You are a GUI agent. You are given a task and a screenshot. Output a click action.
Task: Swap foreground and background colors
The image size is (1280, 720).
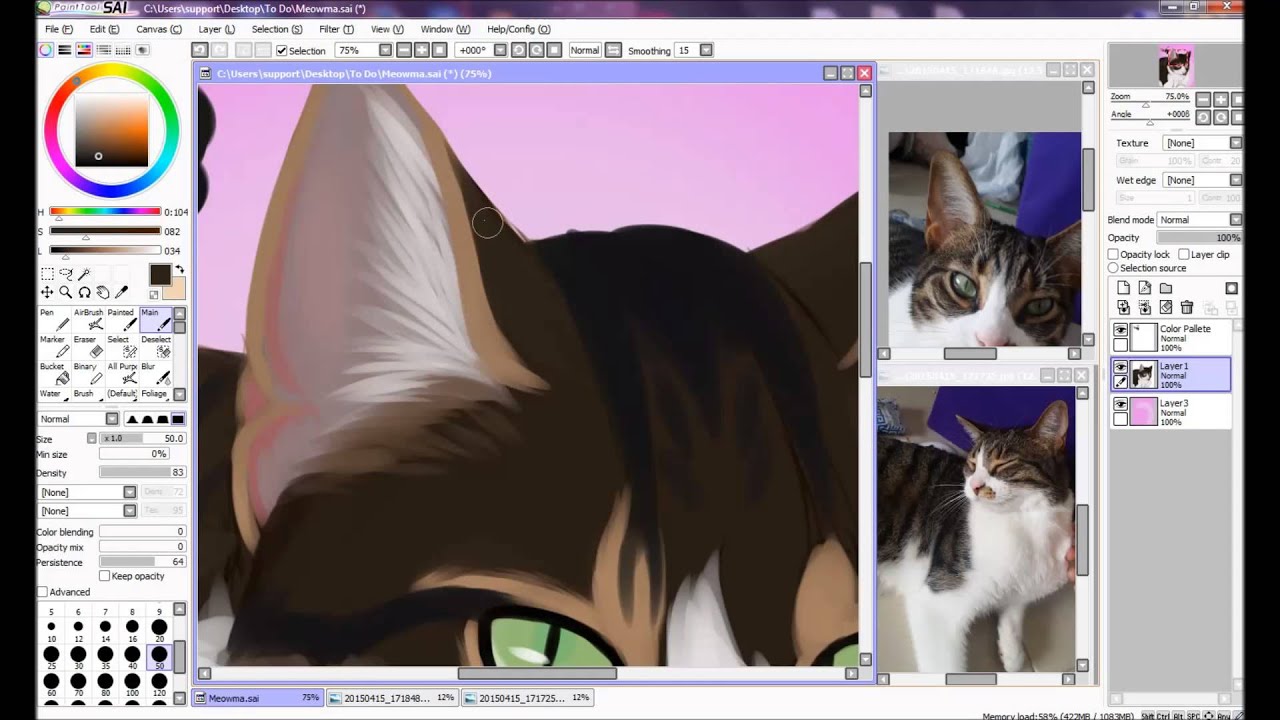coord(180,269)
